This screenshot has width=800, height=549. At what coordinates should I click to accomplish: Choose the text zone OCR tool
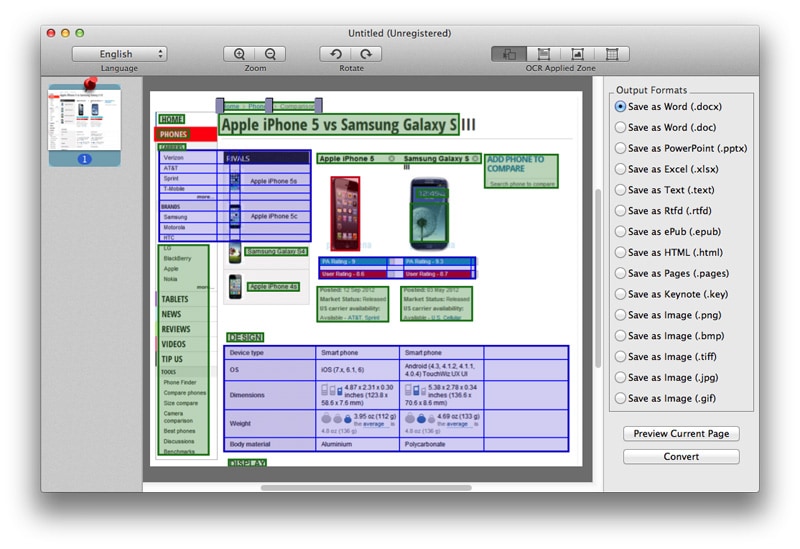[x=544, y=54]
